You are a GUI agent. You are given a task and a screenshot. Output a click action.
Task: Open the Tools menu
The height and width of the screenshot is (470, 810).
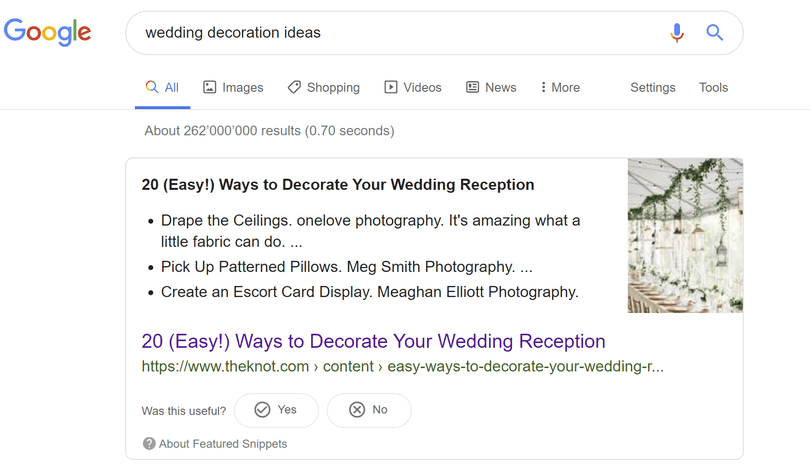click(713, 87)
